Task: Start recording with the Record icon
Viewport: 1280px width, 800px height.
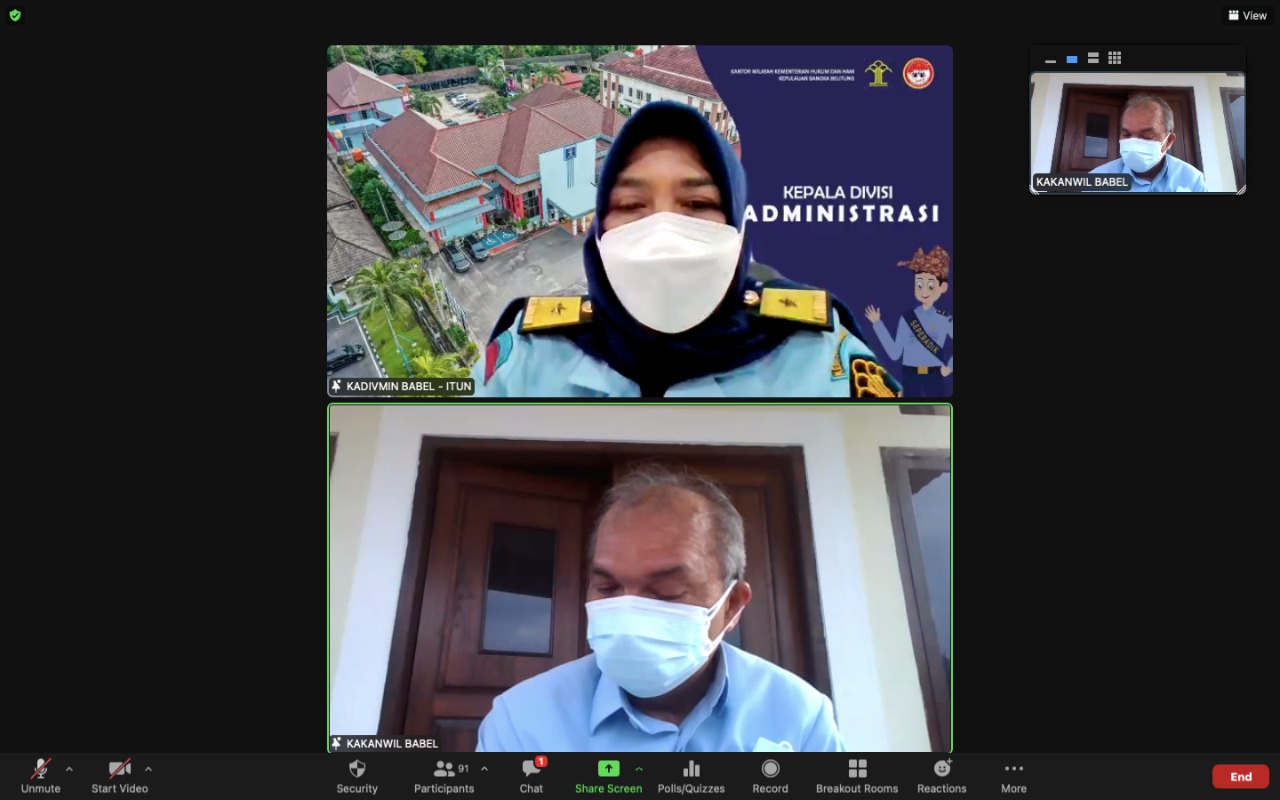Action: 770,775
